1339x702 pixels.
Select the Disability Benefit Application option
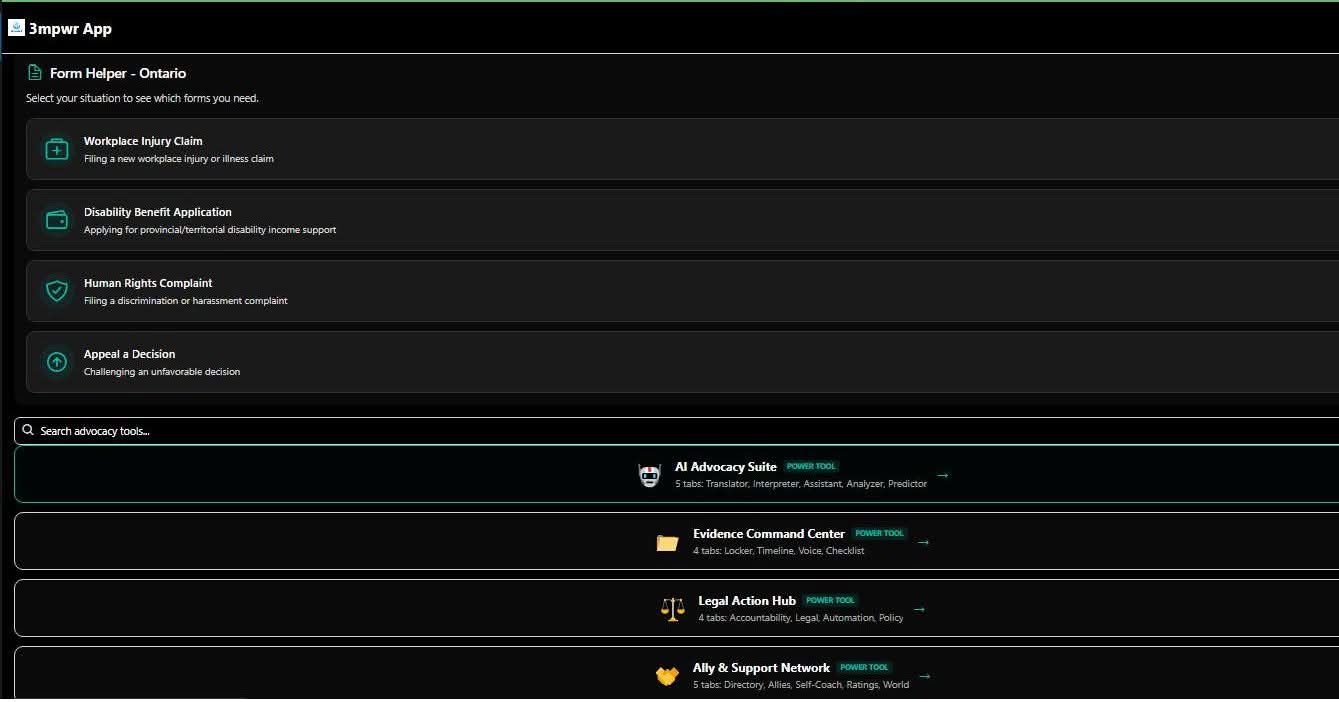[x=682, y=220]
